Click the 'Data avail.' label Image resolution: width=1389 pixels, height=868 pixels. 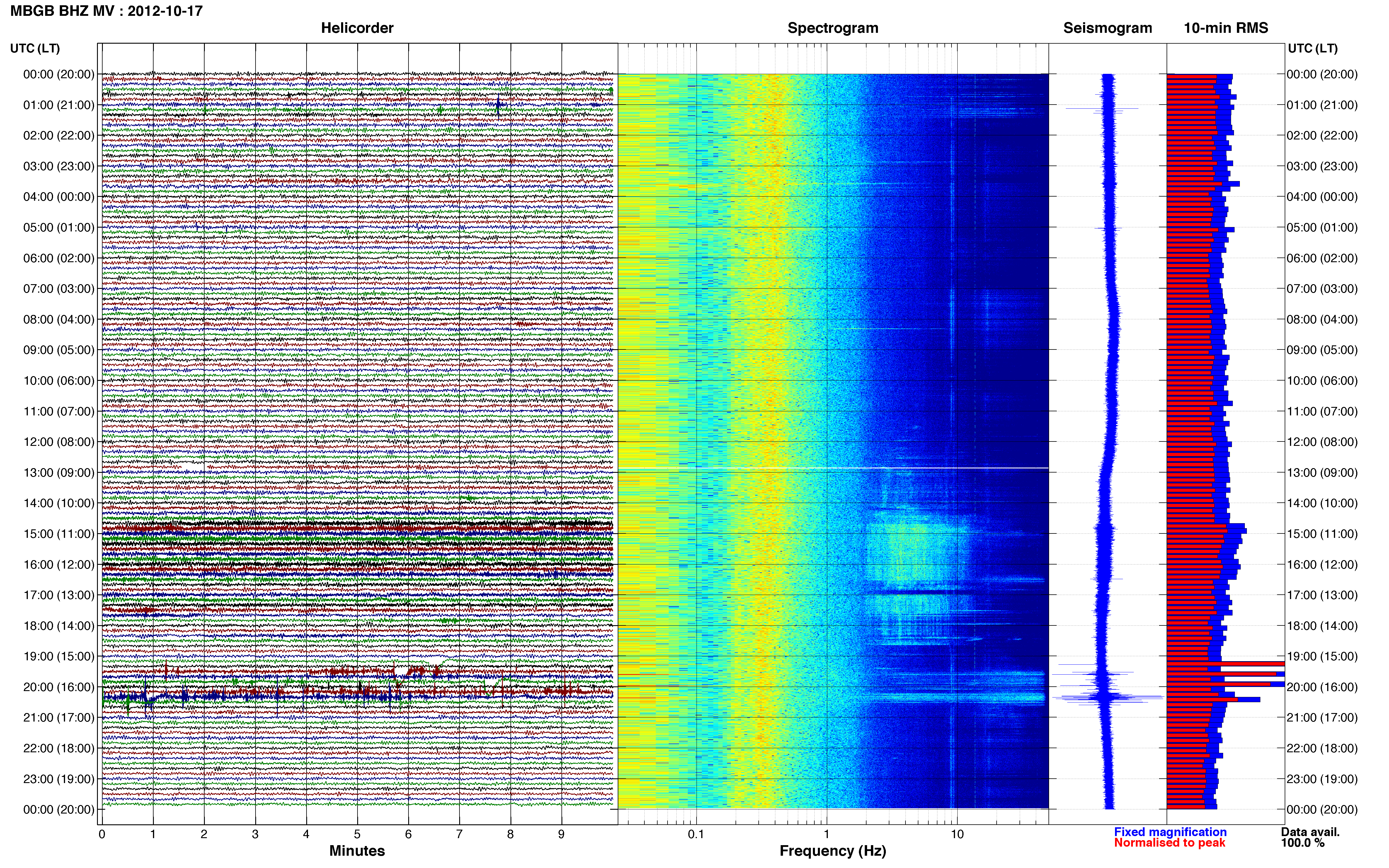coord(1310,832)
